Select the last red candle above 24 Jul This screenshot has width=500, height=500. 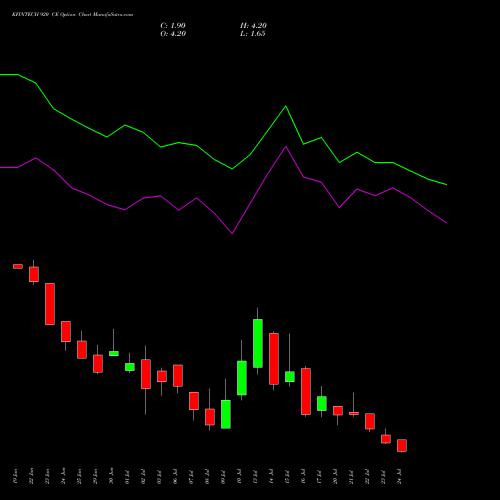point(402,445)
